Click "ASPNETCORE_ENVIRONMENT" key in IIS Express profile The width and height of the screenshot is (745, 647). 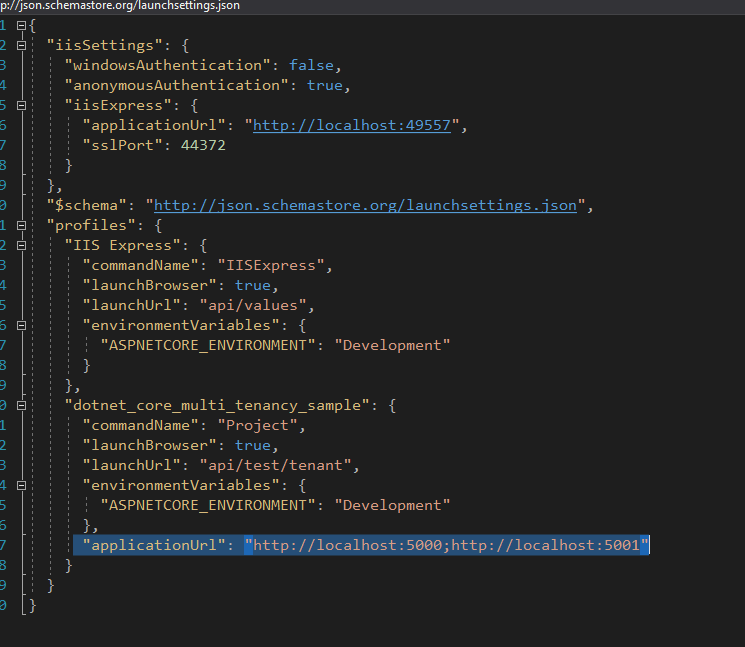coord(208,345)
